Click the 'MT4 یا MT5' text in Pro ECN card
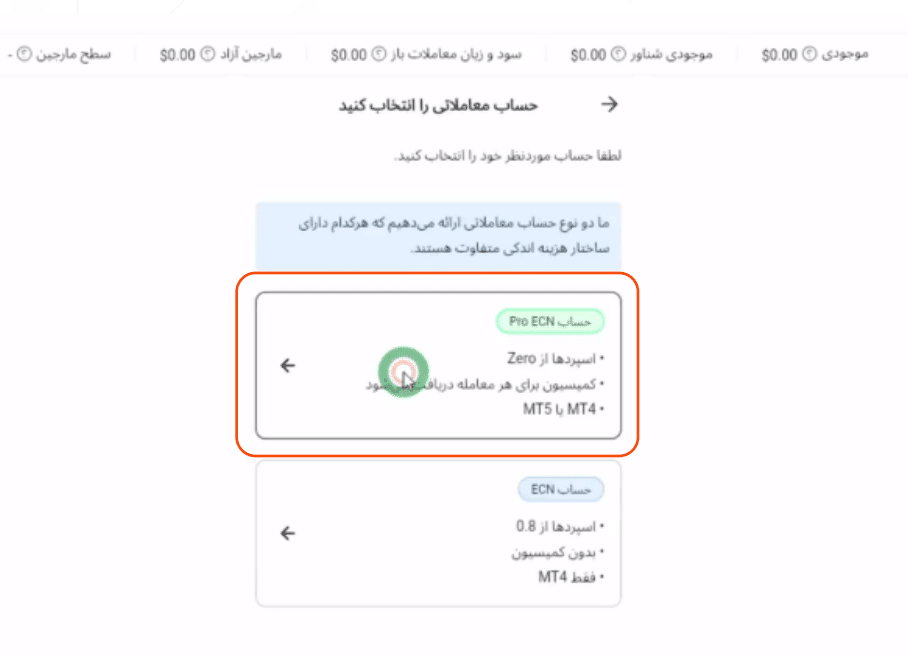Image resolution: width=908 pixels, height=657 pixels. tap(559, 409)
